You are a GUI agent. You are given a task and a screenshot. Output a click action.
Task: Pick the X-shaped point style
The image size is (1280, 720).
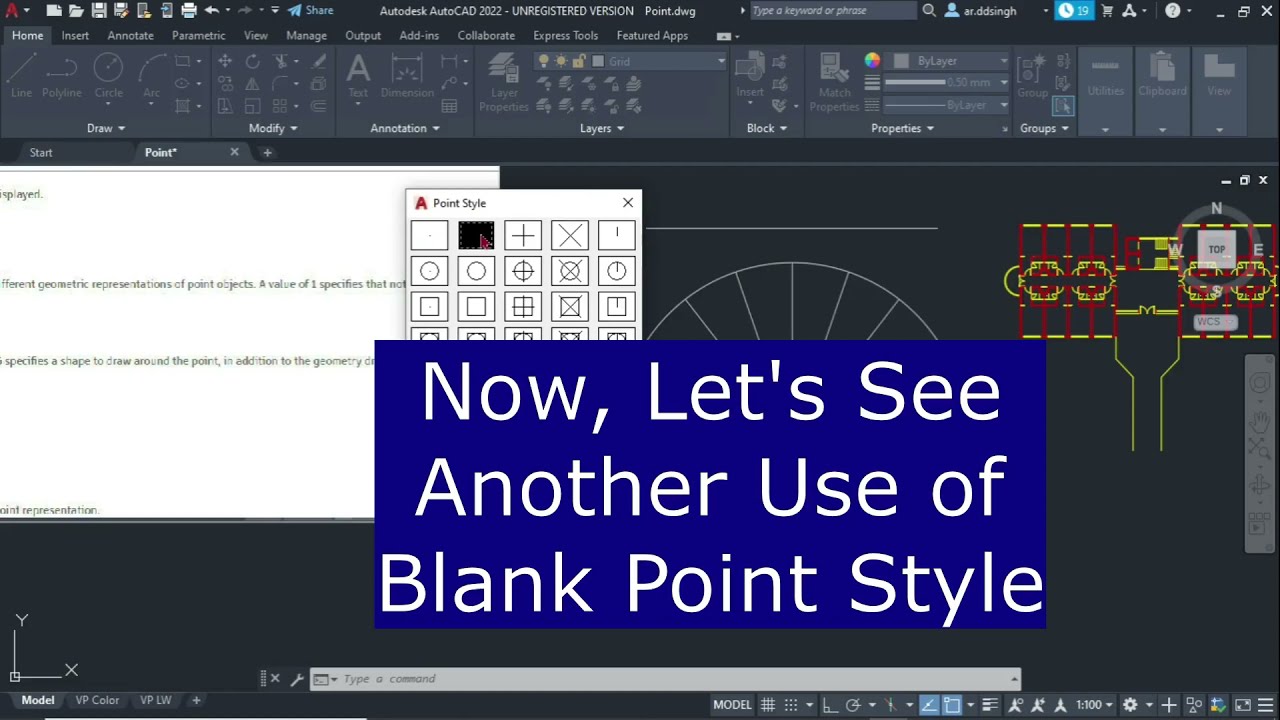pos(570,235)
